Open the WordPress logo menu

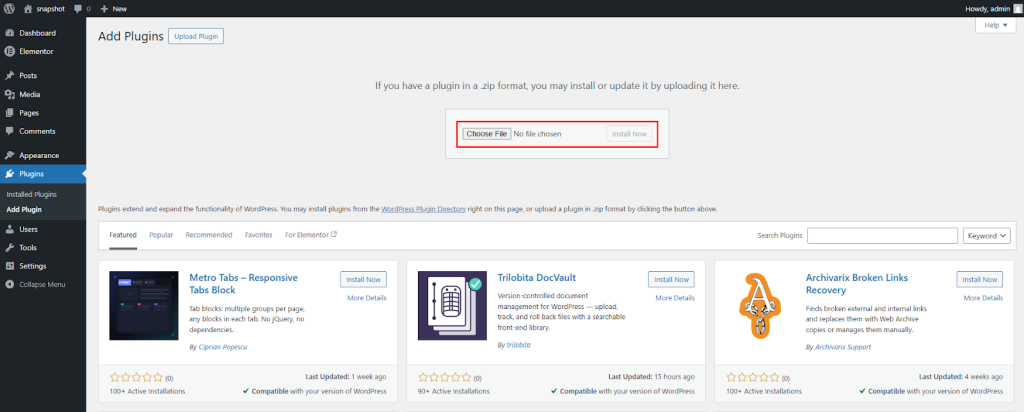pos(9,9)
